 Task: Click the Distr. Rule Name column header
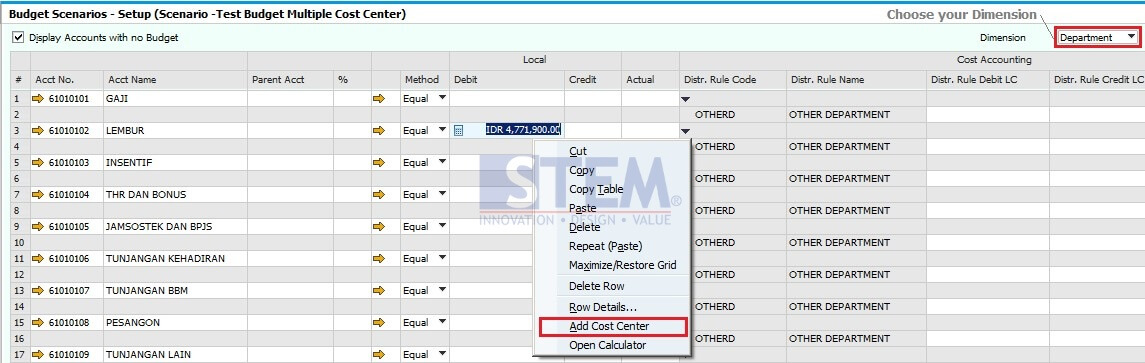click(x=857, y=80)
